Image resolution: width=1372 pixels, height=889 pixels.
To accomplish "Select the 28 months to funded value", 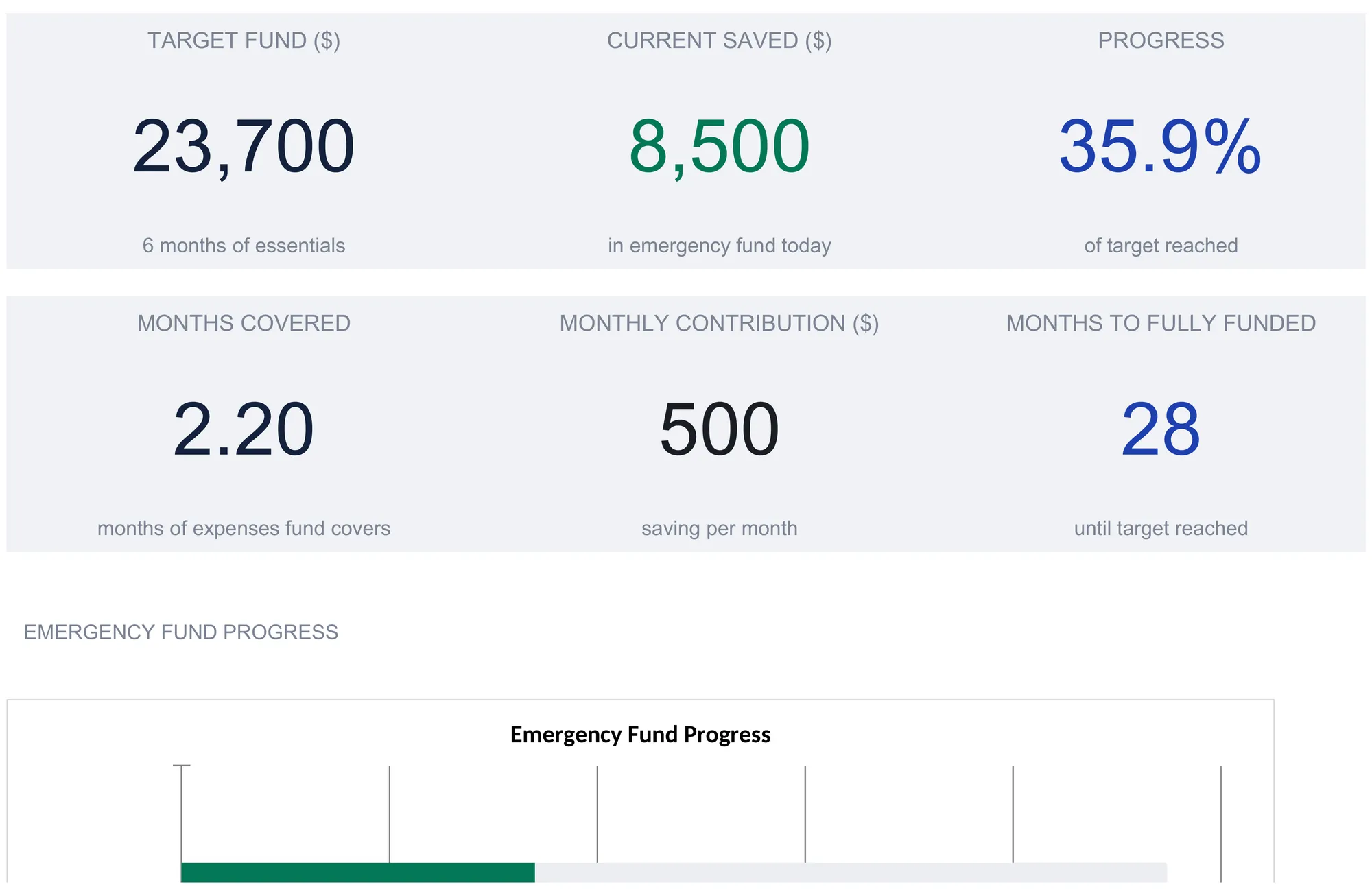I will [1161, 429].
